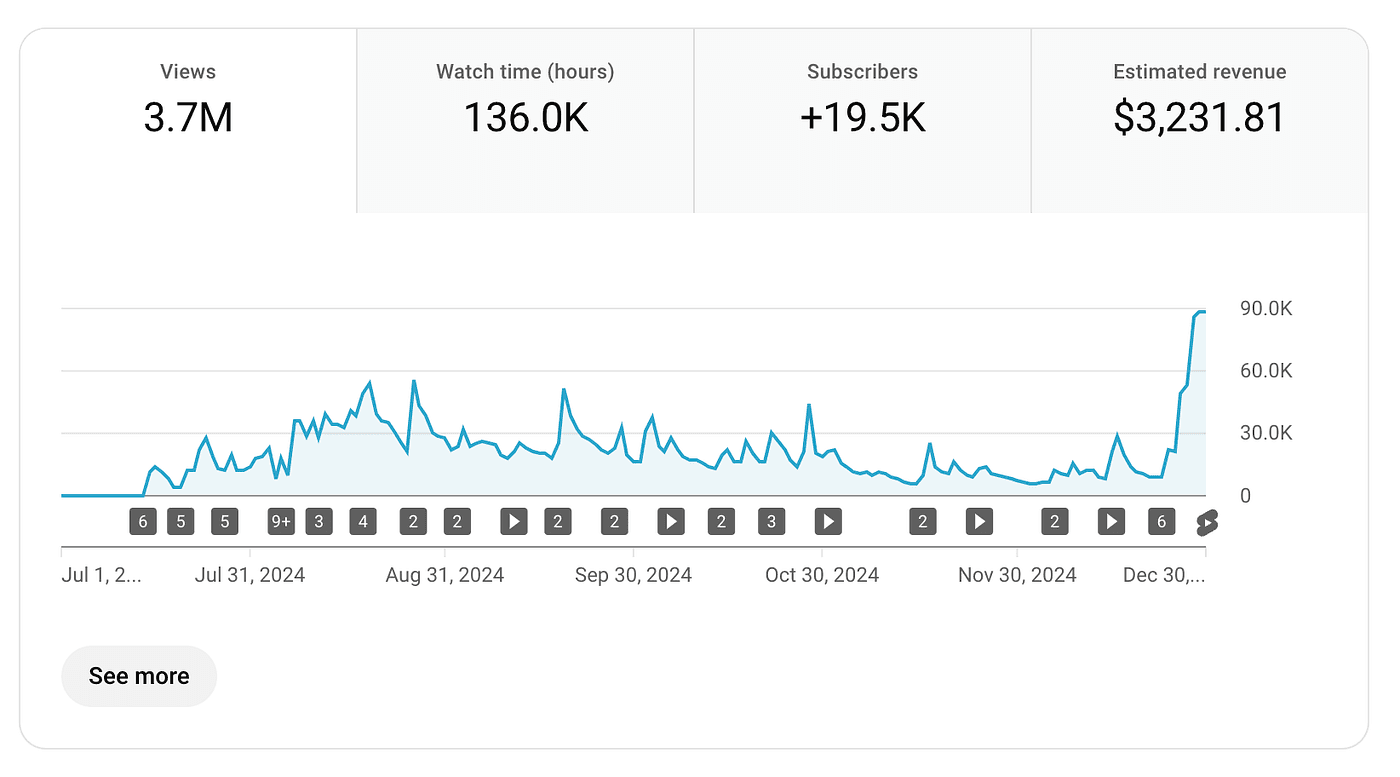
Task: Open the play icon marker just after Oct 30
Action: (828, 521)
